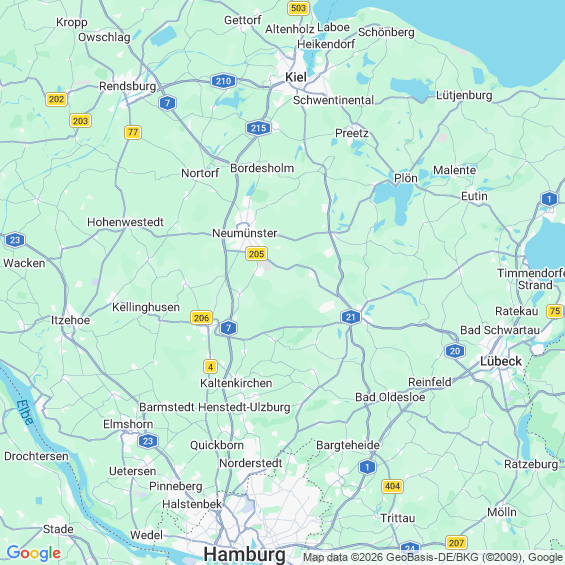Click the Itzehoe town label

pos(70,320)
